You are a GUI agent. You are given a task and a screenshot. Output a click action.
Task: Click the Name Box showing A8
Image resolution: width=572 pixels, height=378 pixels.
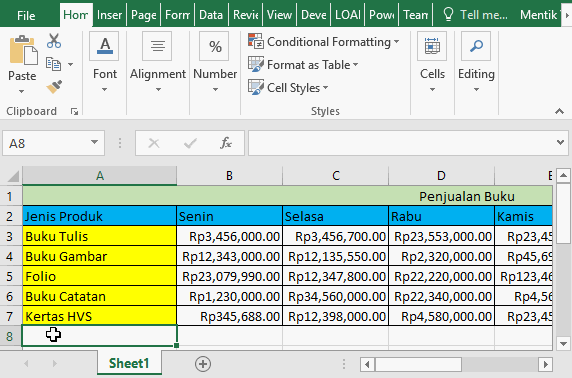53,143
